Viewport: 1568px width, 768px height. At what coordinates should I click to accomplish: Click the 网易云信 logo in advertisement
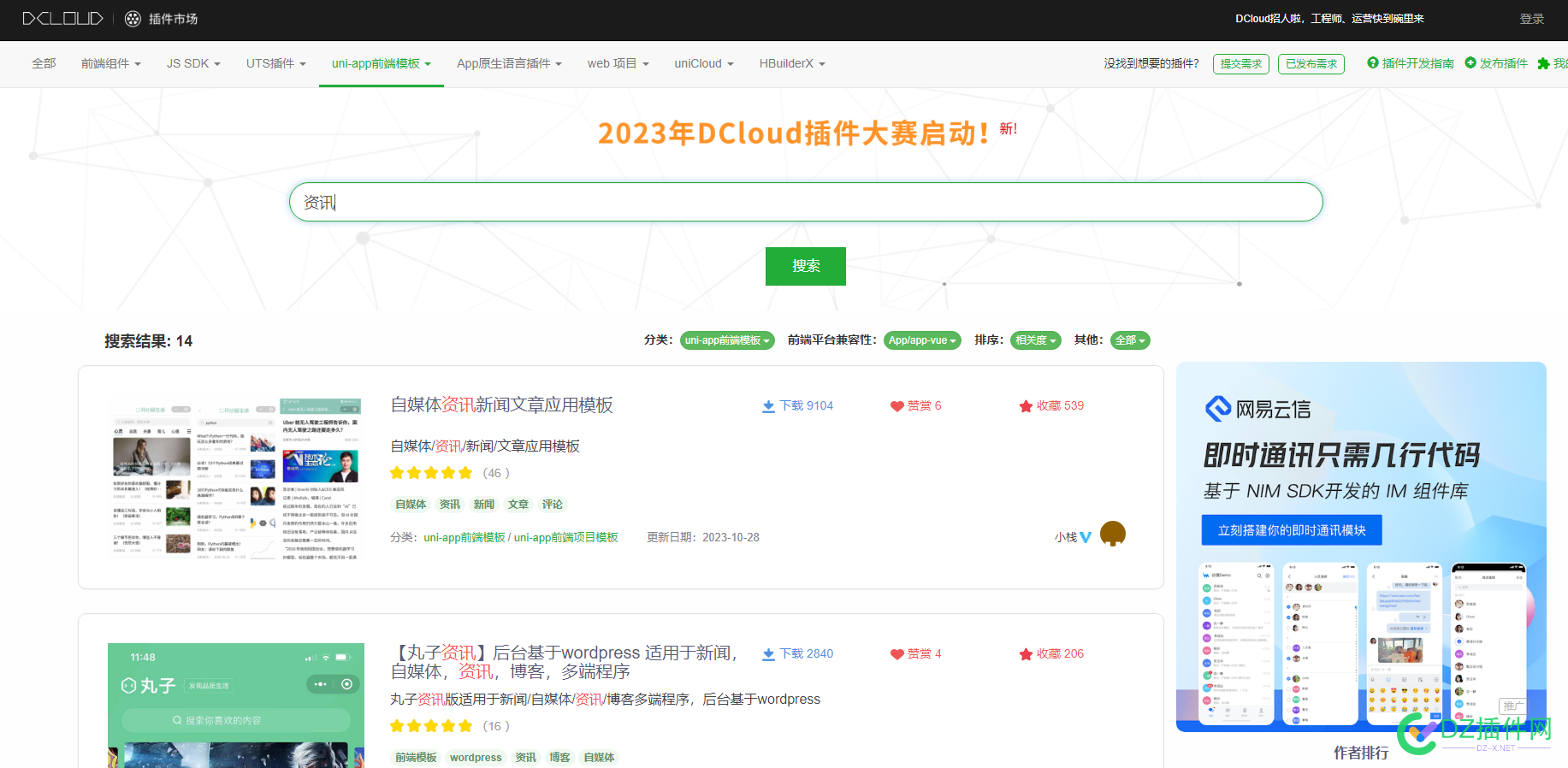(1257, 409)
